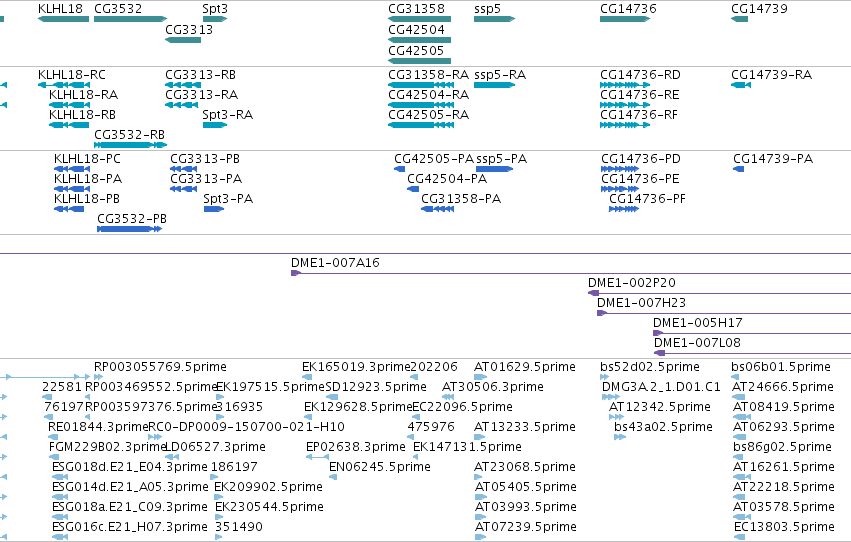Select the CG3313-RB transcript
851x542 pixels.
click(x=183, y=85)
